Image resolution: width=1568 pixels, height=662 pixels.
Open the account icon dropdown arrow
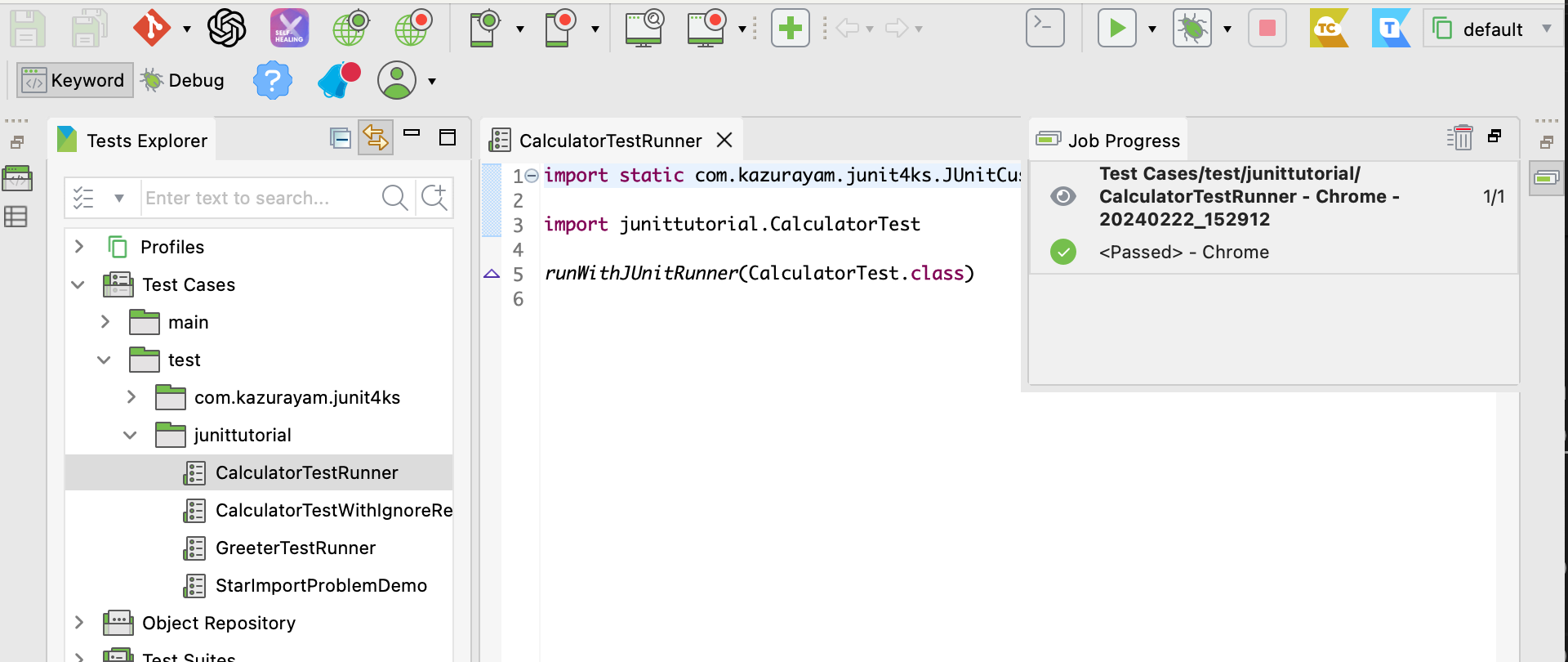[x=432, y=81]
